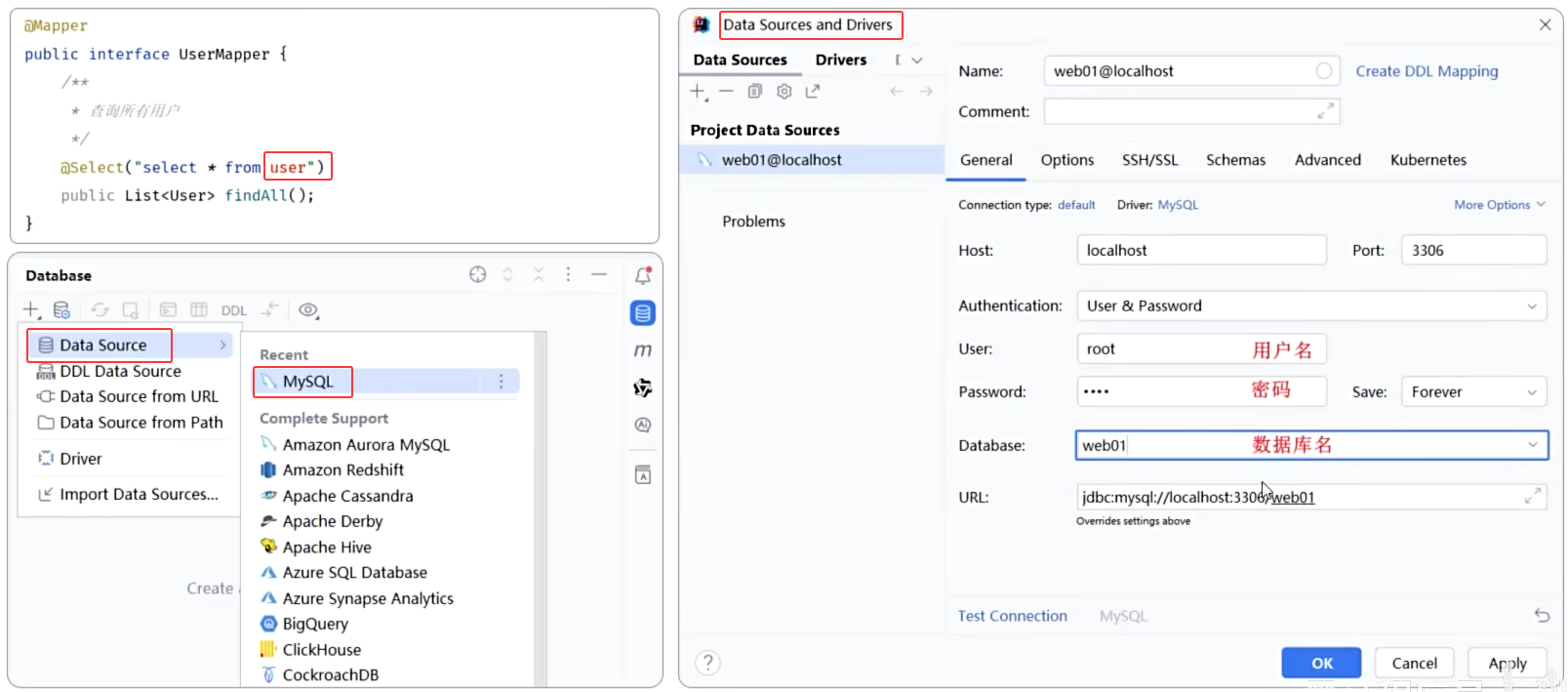Viewport: 1568px width, 692px height.
Task: Click the color circle in Name field
Action: pyautogui.click(x=1323, y=71)
